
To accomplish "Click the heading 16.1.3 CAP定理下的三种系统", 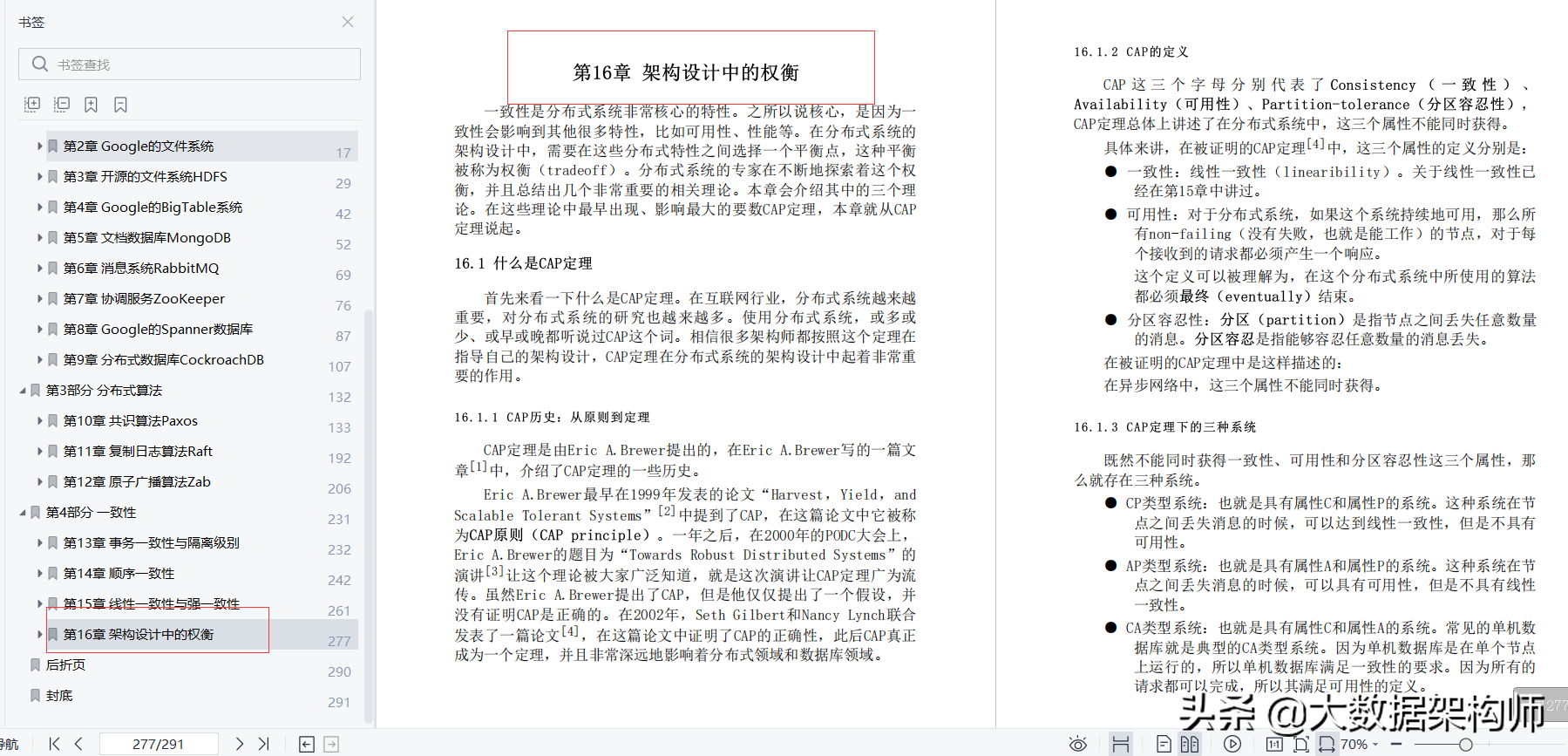I will point(1165,427).
